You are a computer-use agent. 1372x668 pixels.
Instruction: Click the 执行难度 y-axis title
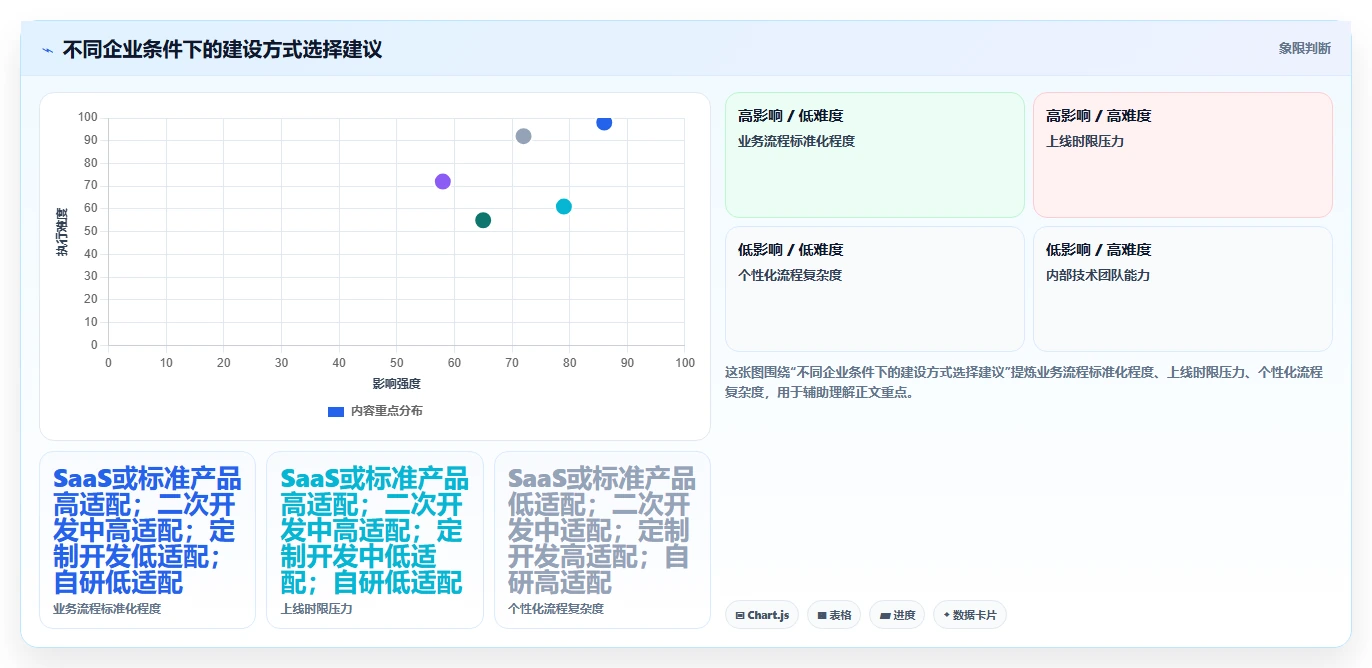click(x=62, y=232)
